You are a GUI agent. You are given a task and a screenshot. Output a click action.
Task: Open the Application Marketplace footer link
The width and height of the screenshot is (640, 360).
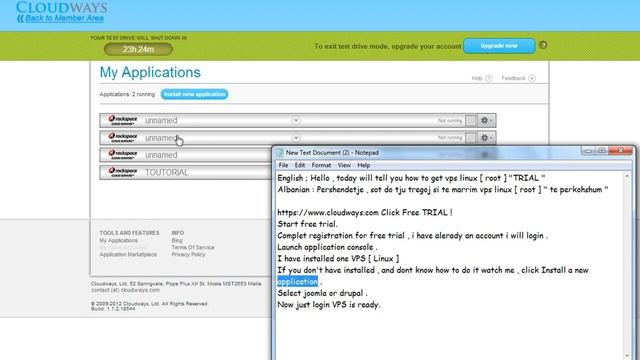click(128, 254)
